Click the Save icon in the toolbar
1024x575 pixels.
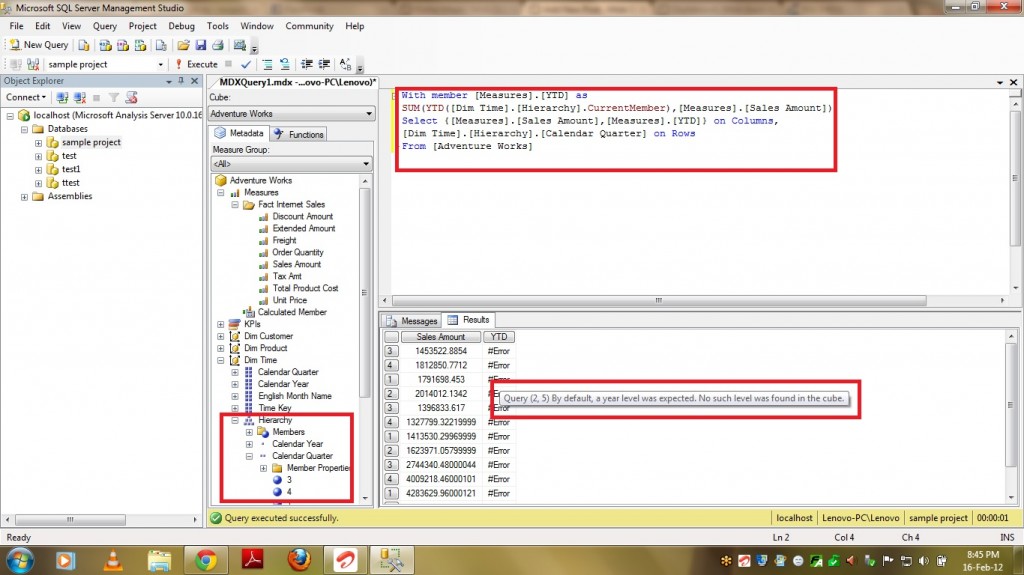pyautogui.click(x=200, y=45)
